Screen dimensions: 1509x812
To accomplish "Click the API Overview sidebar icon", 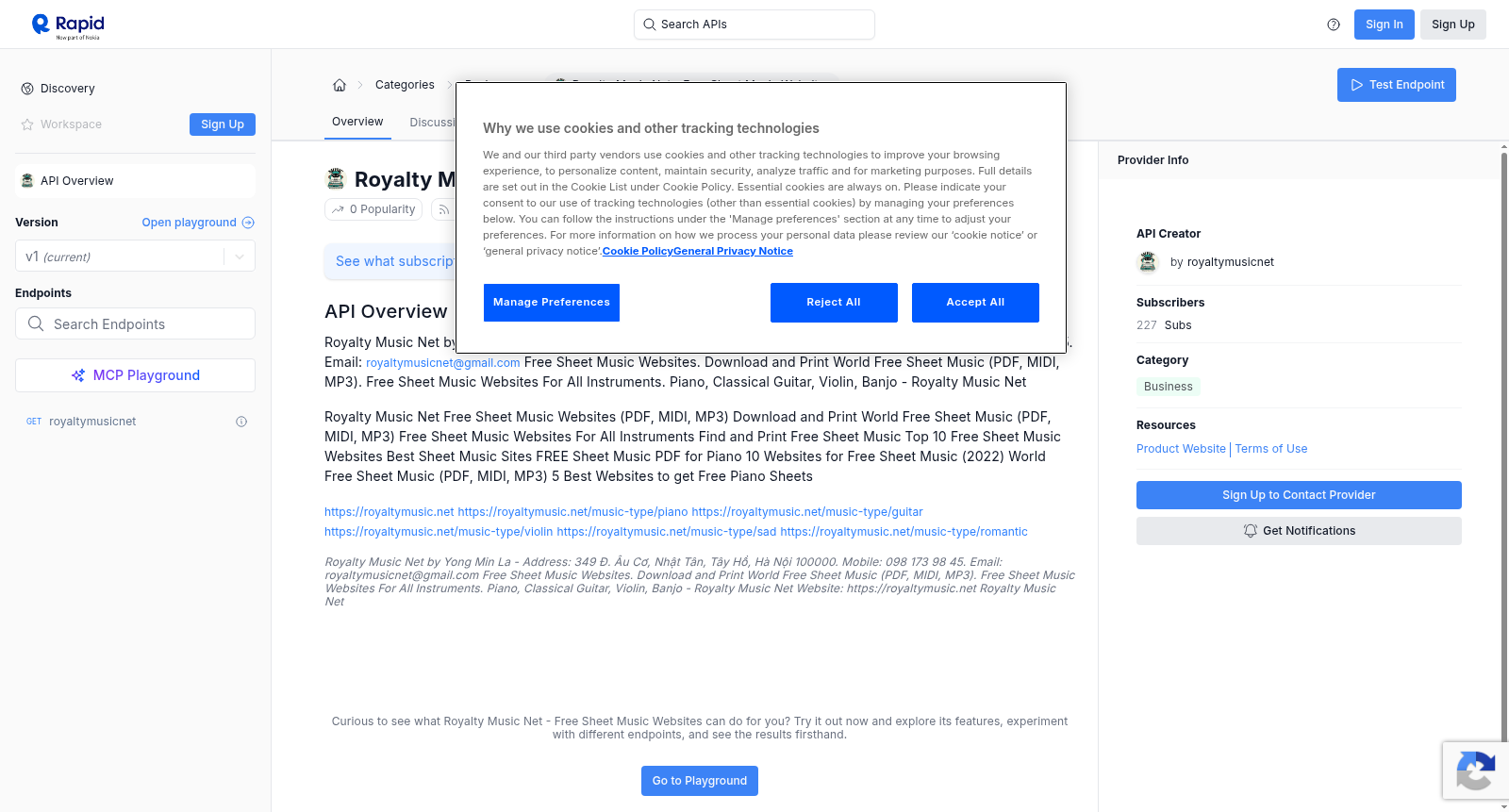I will 27,181.
